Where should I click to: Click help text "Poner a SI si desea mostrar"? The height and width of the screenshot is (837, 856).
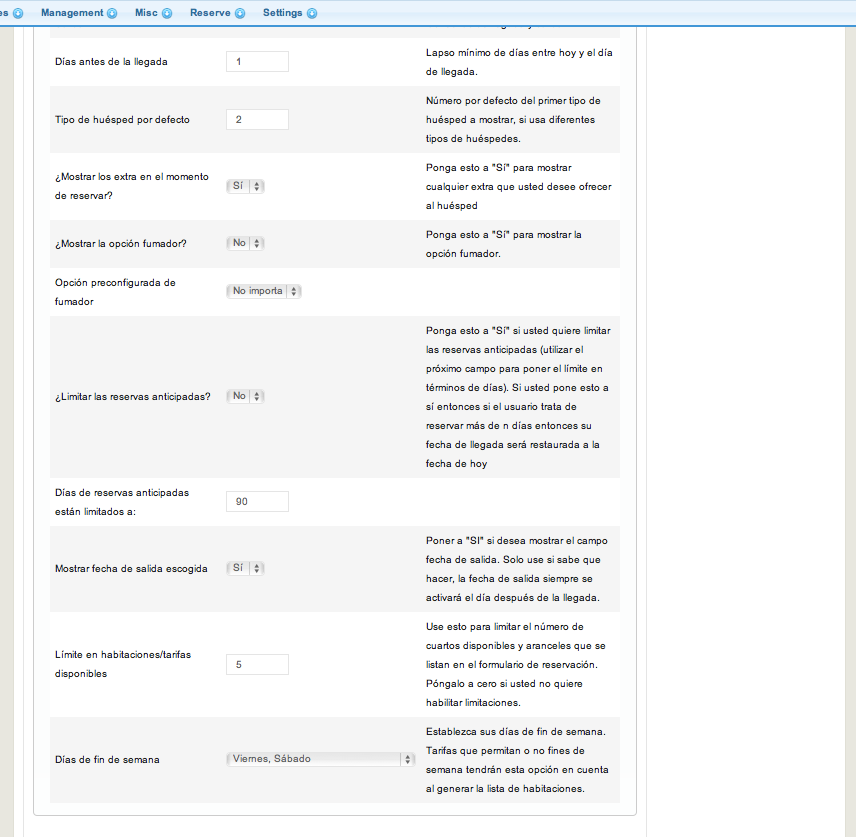tap(517, 569)
